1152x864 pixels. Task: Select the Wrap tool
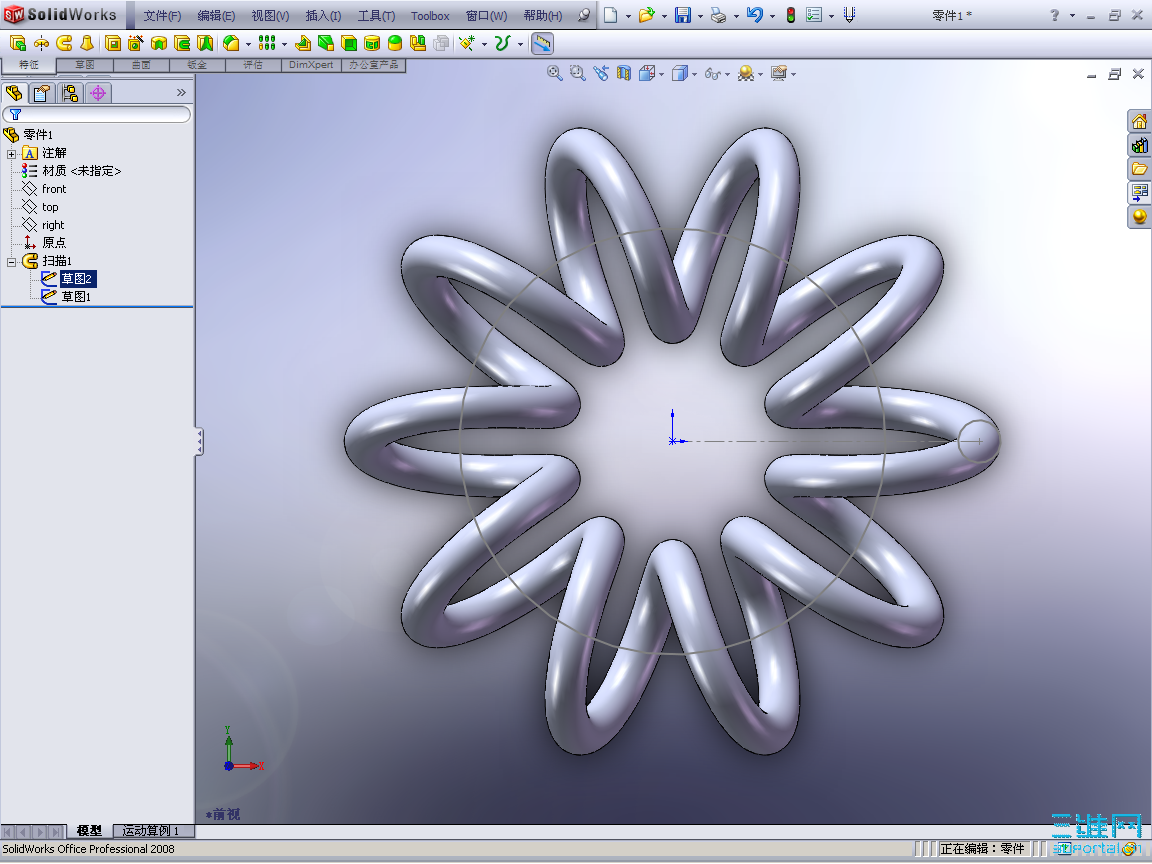(372, 43)
